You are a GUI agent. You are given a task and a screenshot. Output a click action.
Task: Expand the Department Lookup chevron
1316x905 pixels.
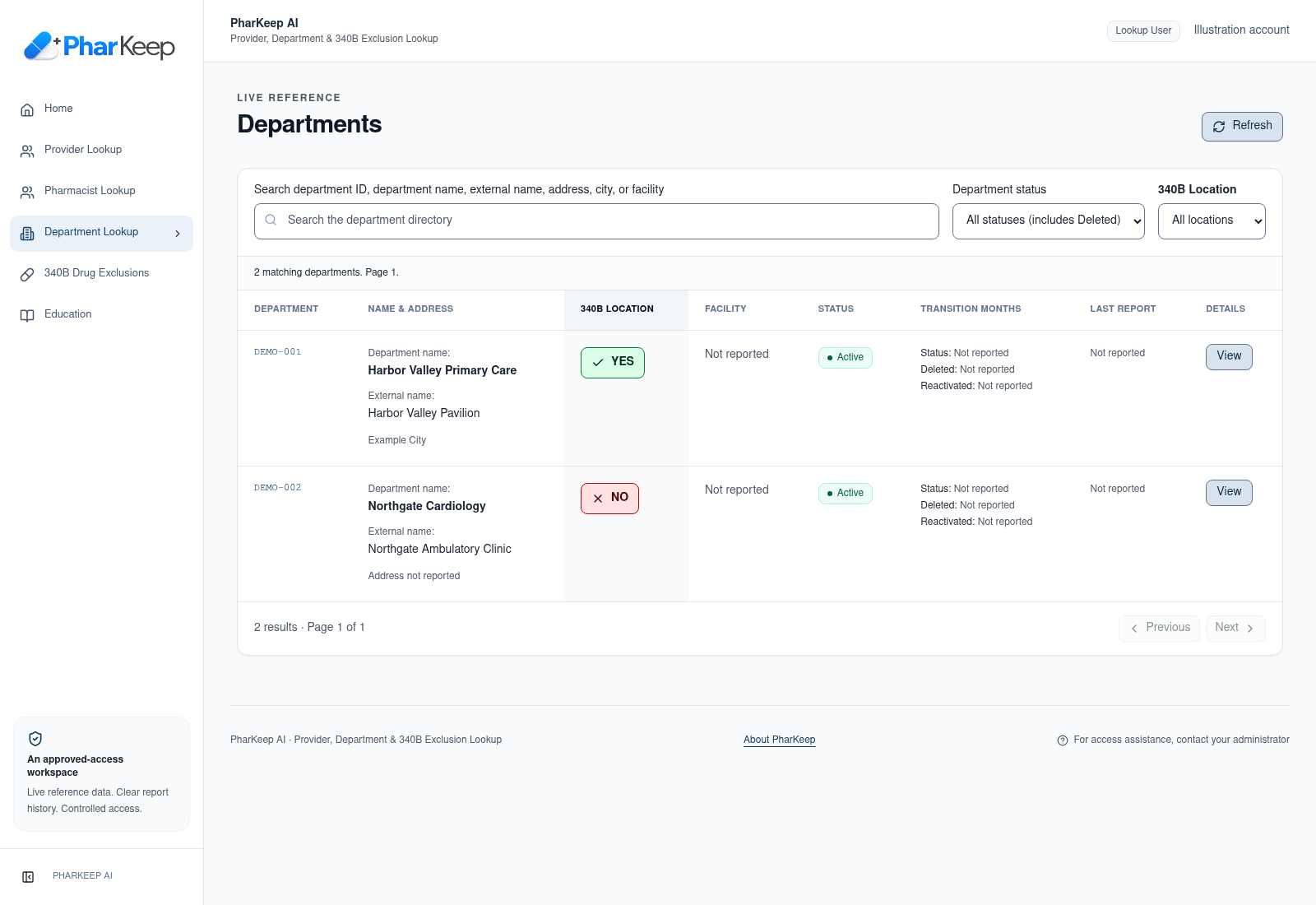coord(178,234)
